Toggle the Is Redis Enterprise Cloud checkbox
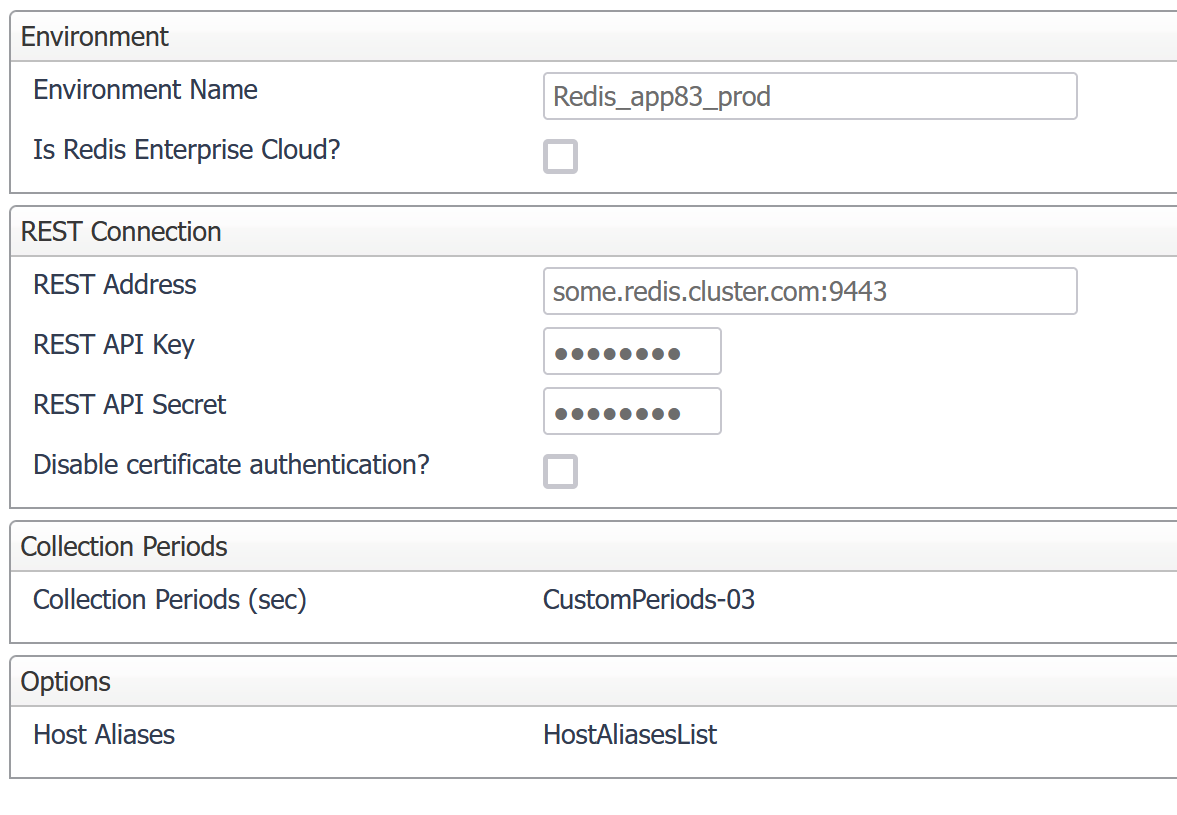Image resolution: width=1177 pixels, height=815 pixels. click(560, 156)
